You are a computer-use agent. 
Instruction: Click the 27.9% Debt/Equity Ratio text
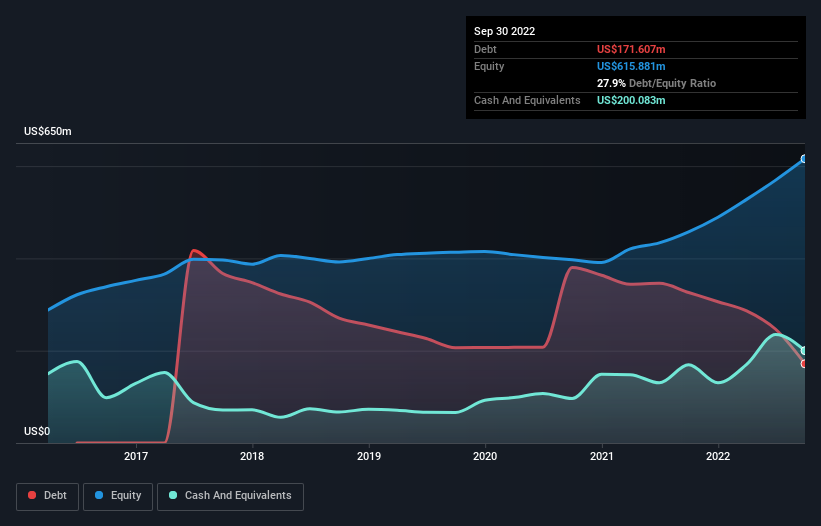click(x=656, y=83)
